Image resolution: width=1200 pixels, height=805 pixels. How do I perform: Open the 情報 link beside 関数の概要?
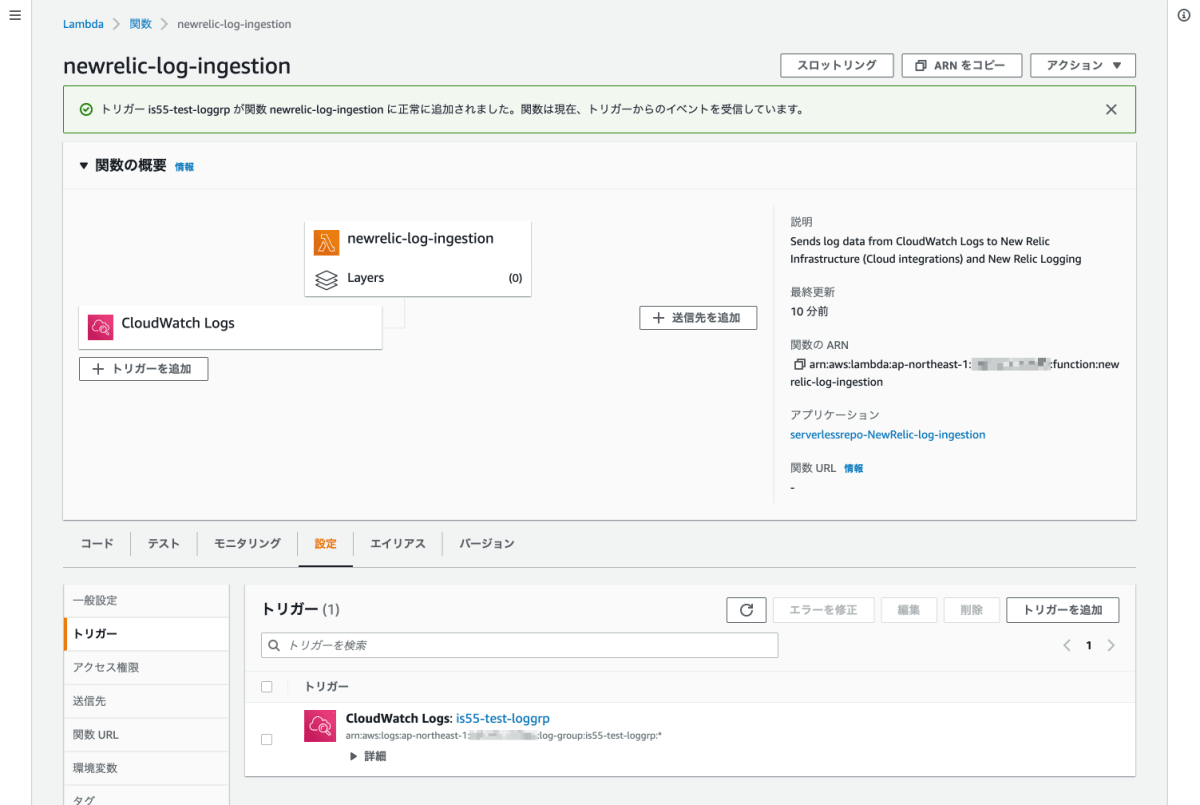185,167
